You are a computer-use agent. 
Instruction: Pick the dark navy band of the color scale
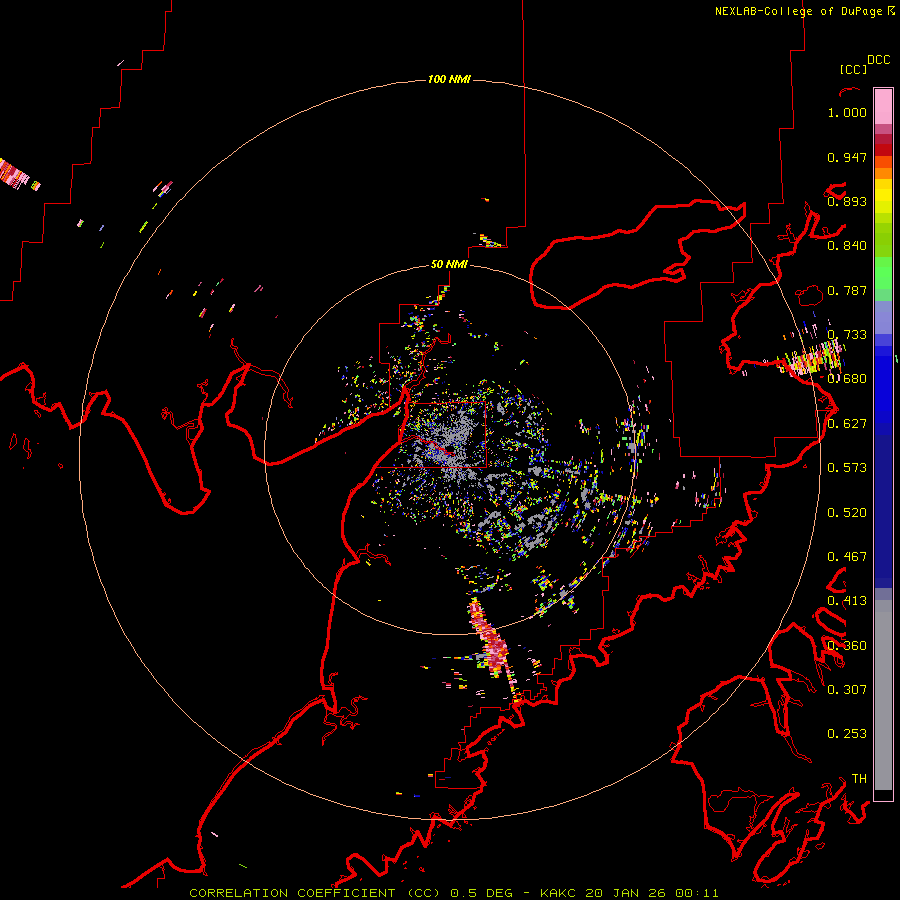[883, 505]
